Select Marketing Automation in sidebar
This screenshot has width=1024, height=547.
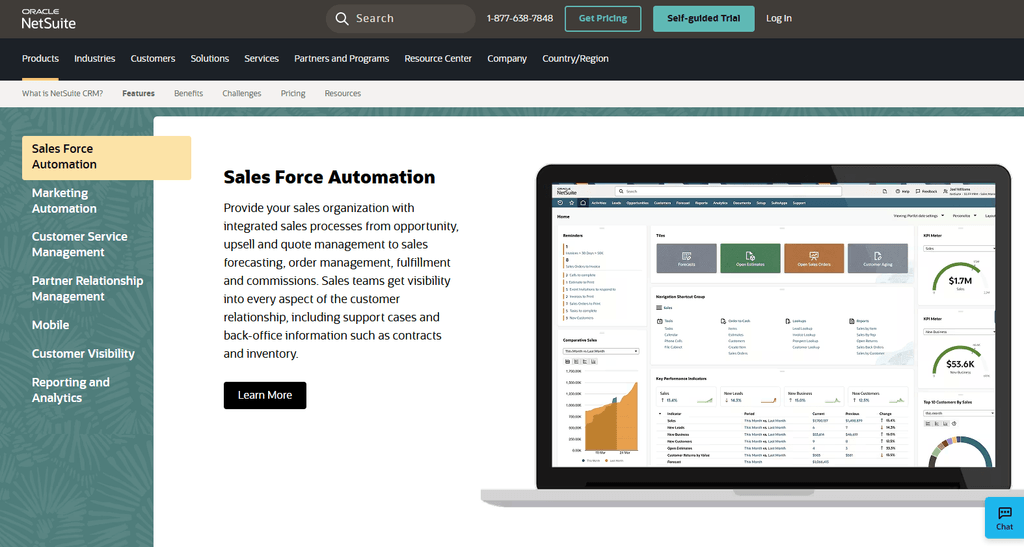[x=65, y=201]
